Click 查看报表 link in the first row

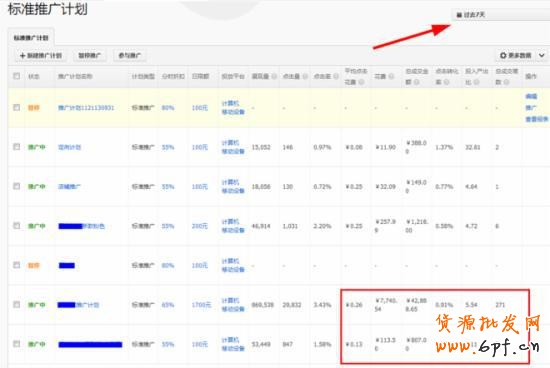point(537,119)
